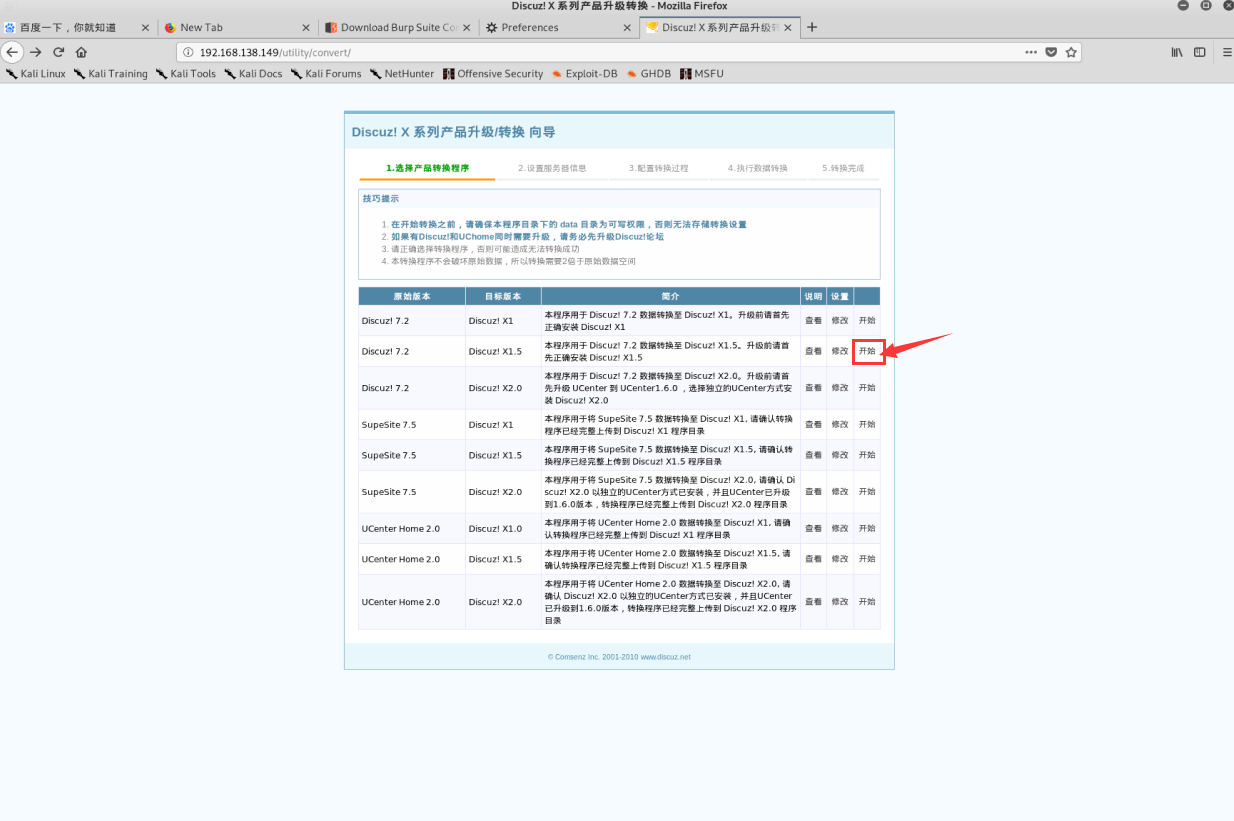Reload the current page
This screenshot has height=821, width=1234.
pos(59,52)
